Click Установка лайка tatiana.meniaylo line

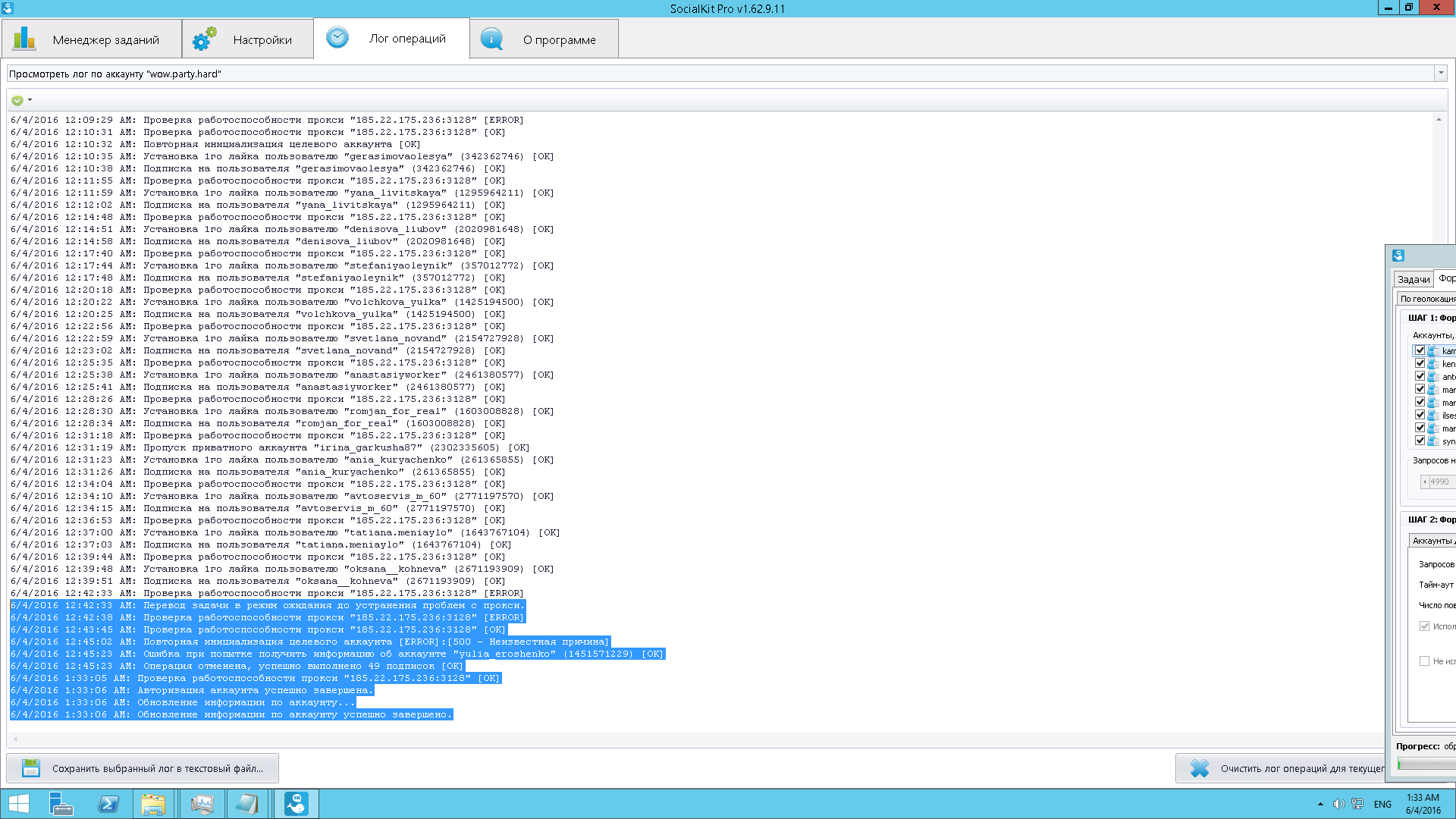click(x=285, y=532)
